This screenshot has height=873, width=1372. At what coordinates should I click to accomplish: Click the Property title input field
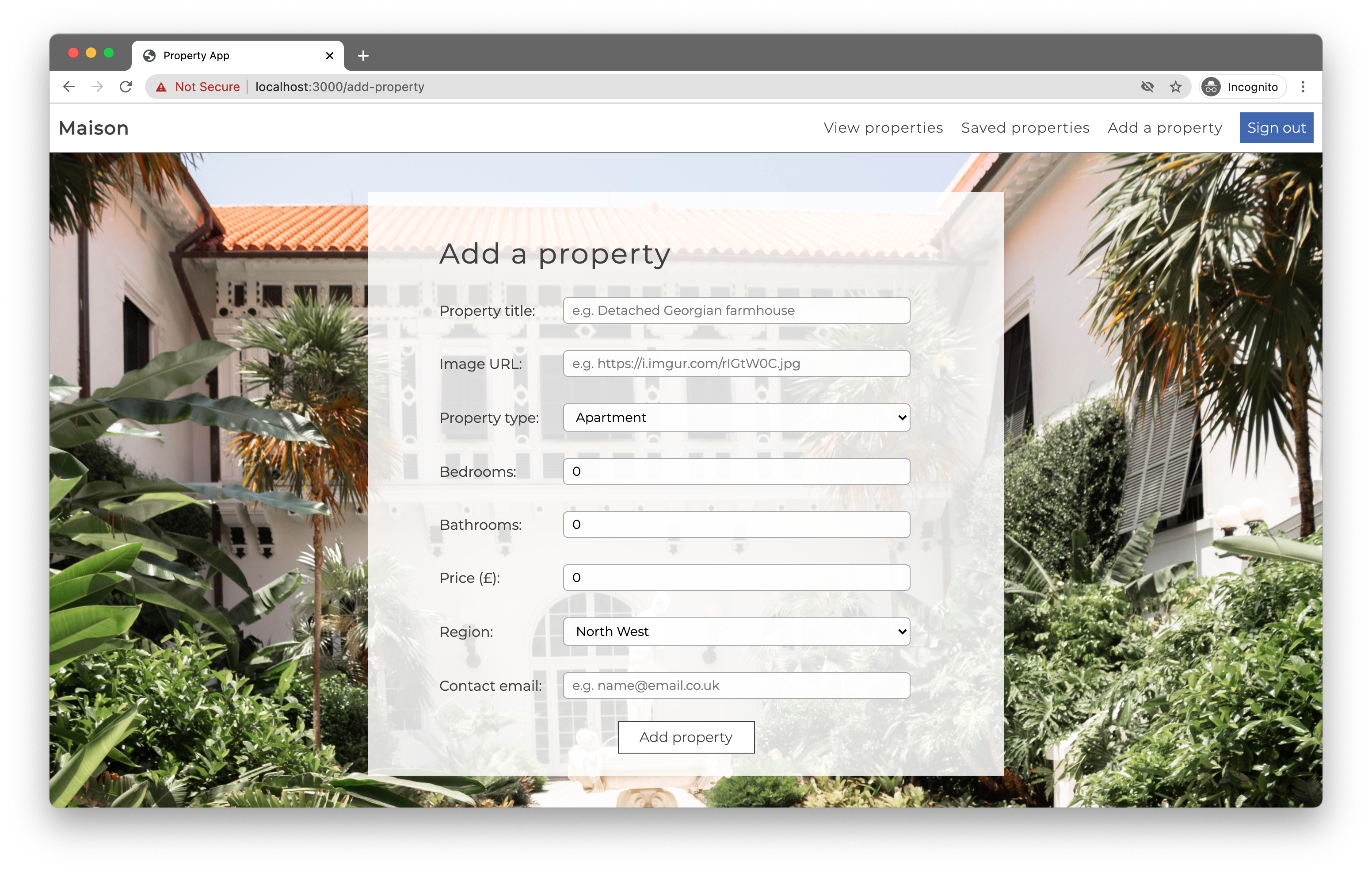click(736, 310)
